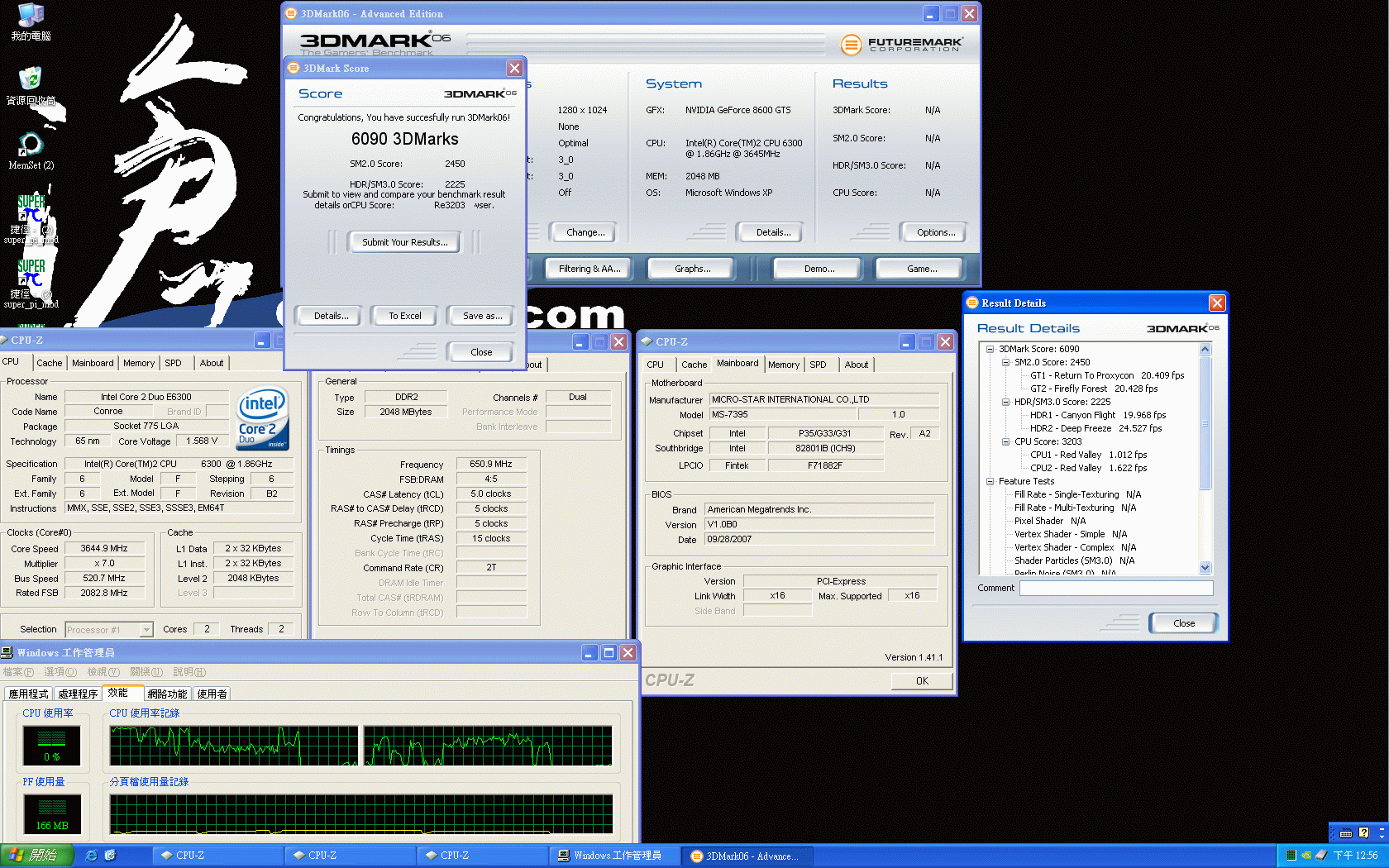Click the Filtering & AA button

coord(589,269)
